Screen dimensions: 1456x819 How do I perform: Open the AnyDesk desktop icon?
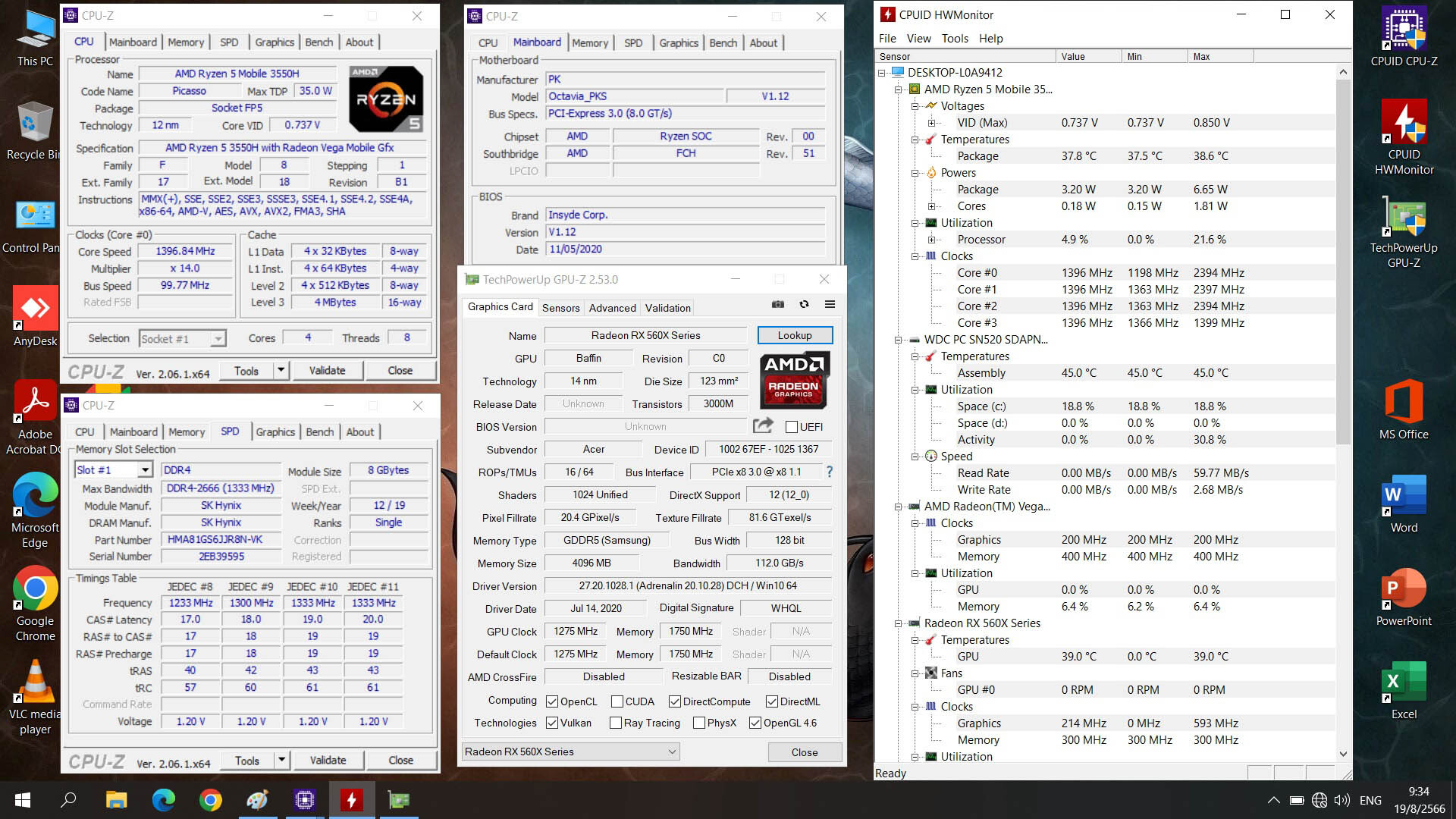tap(35, 317)
